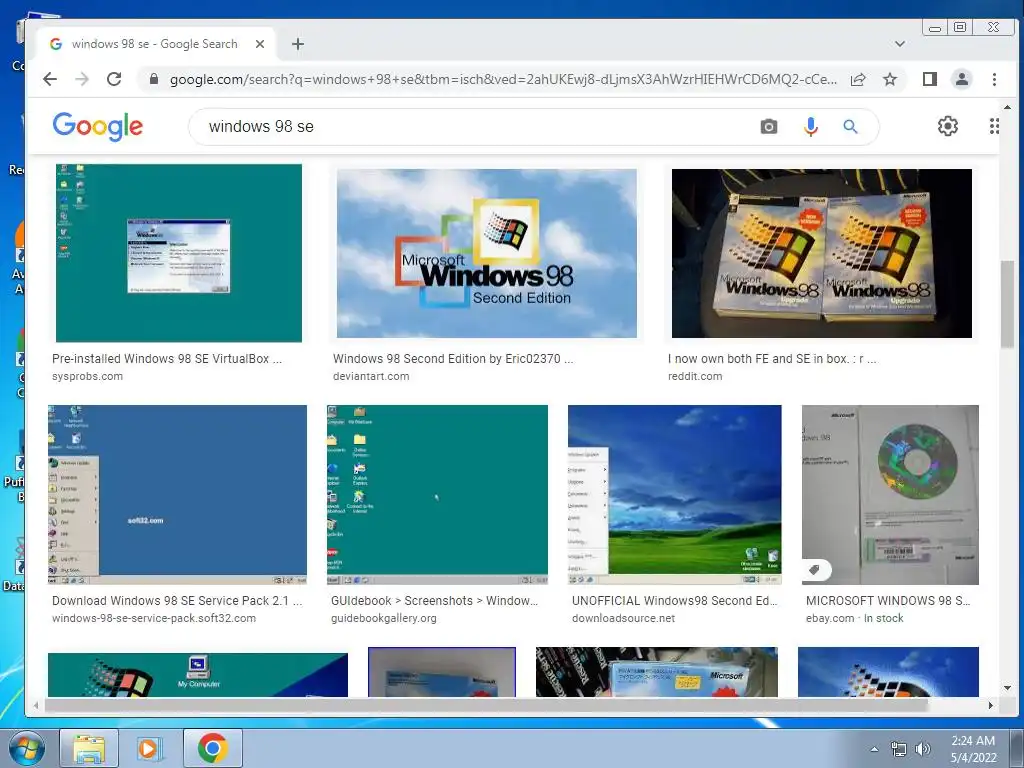This screenshot has width=1024, height=768.
Task: Open the soft32.com Service Pack screenshot
Action: point(177,494)
